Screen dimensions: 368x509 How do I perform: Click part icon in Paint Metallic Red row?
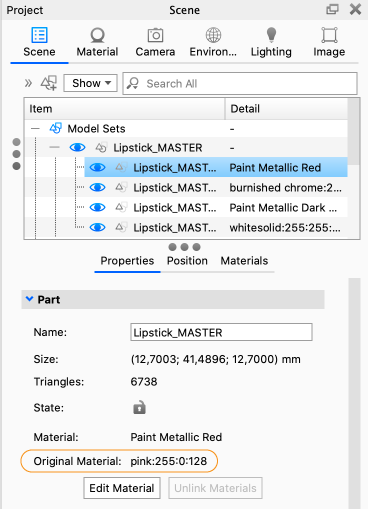click(x=121, y=167)
